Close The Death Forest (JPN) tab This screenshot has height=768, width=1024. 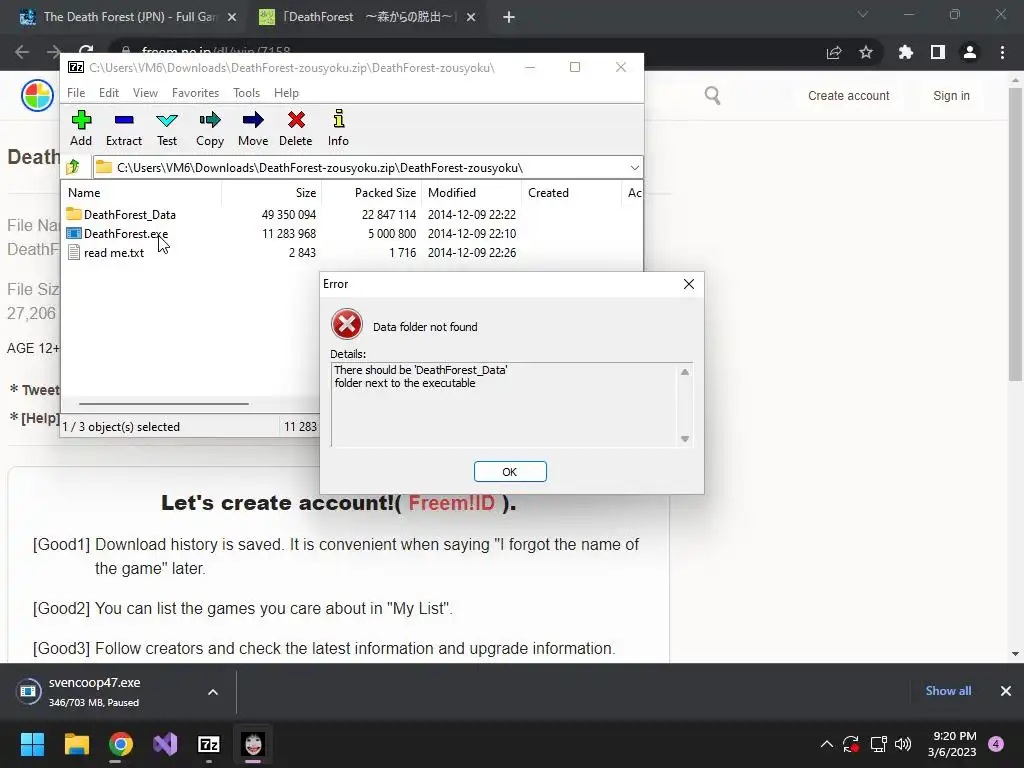pyautogui.click(x=232, y=18)
